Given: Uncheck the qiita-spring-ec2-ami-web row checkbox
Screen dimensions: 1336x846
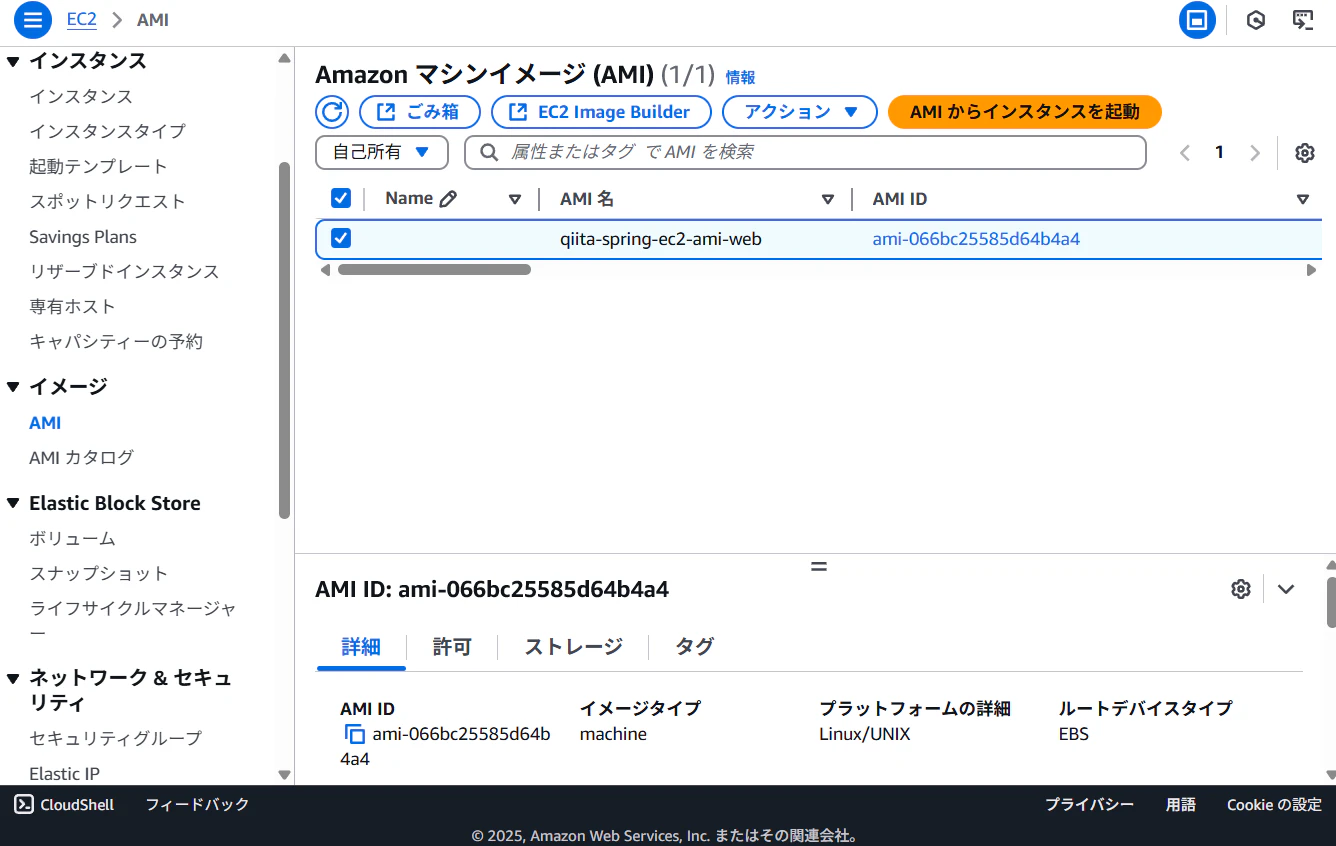Looking at the screenshot, I should (x=341, y=238).
